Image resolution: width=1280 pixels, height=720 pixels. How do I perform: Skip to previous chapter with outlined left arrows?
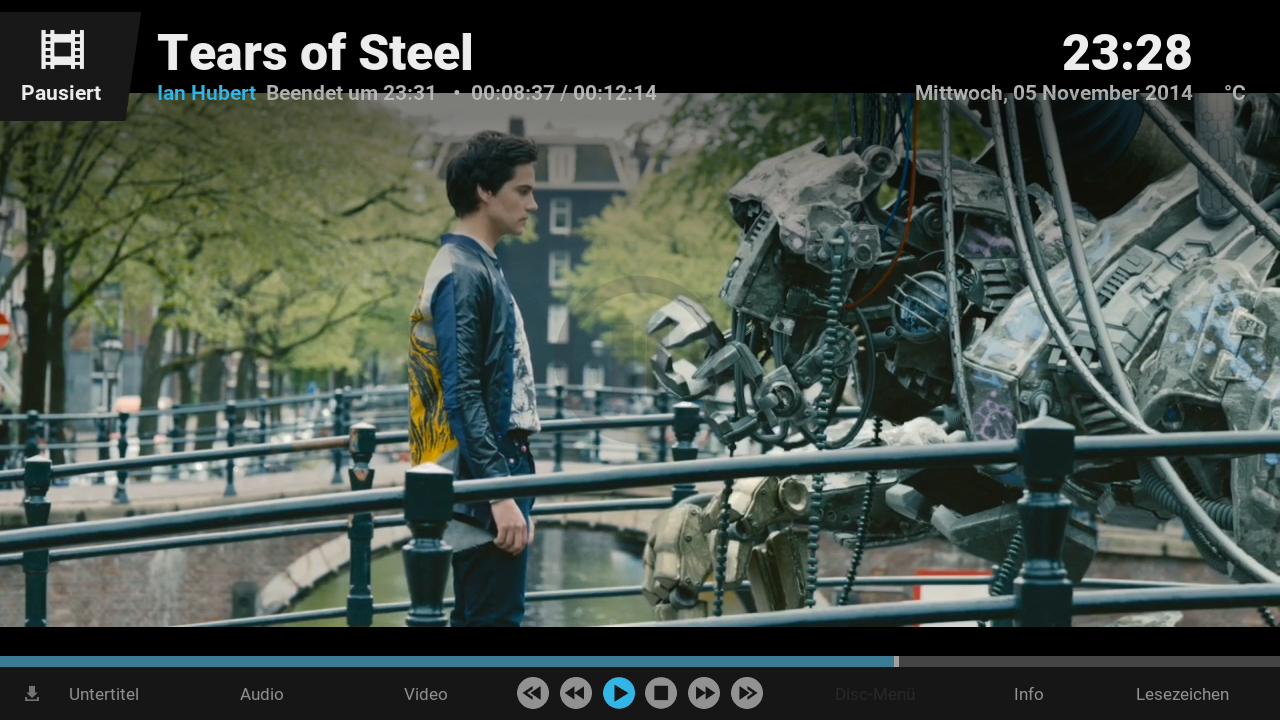coord(533,693)
